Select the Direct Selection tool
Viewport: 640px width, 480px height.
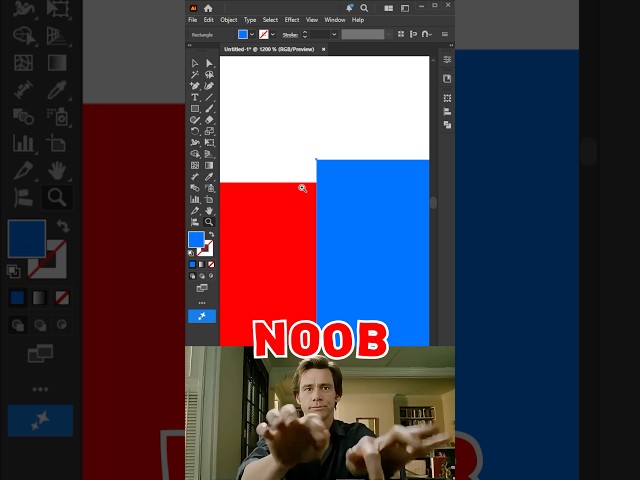click(x=209, y=63)
